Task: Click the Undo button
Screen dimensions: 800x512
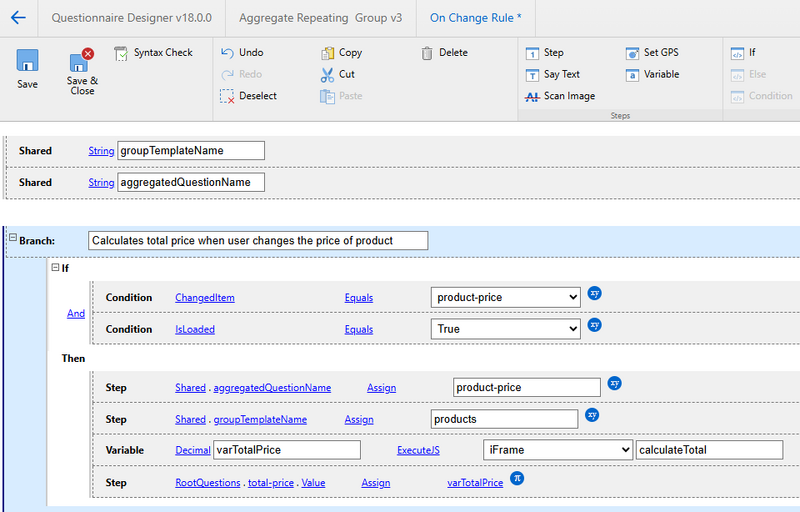Action: 242,53
